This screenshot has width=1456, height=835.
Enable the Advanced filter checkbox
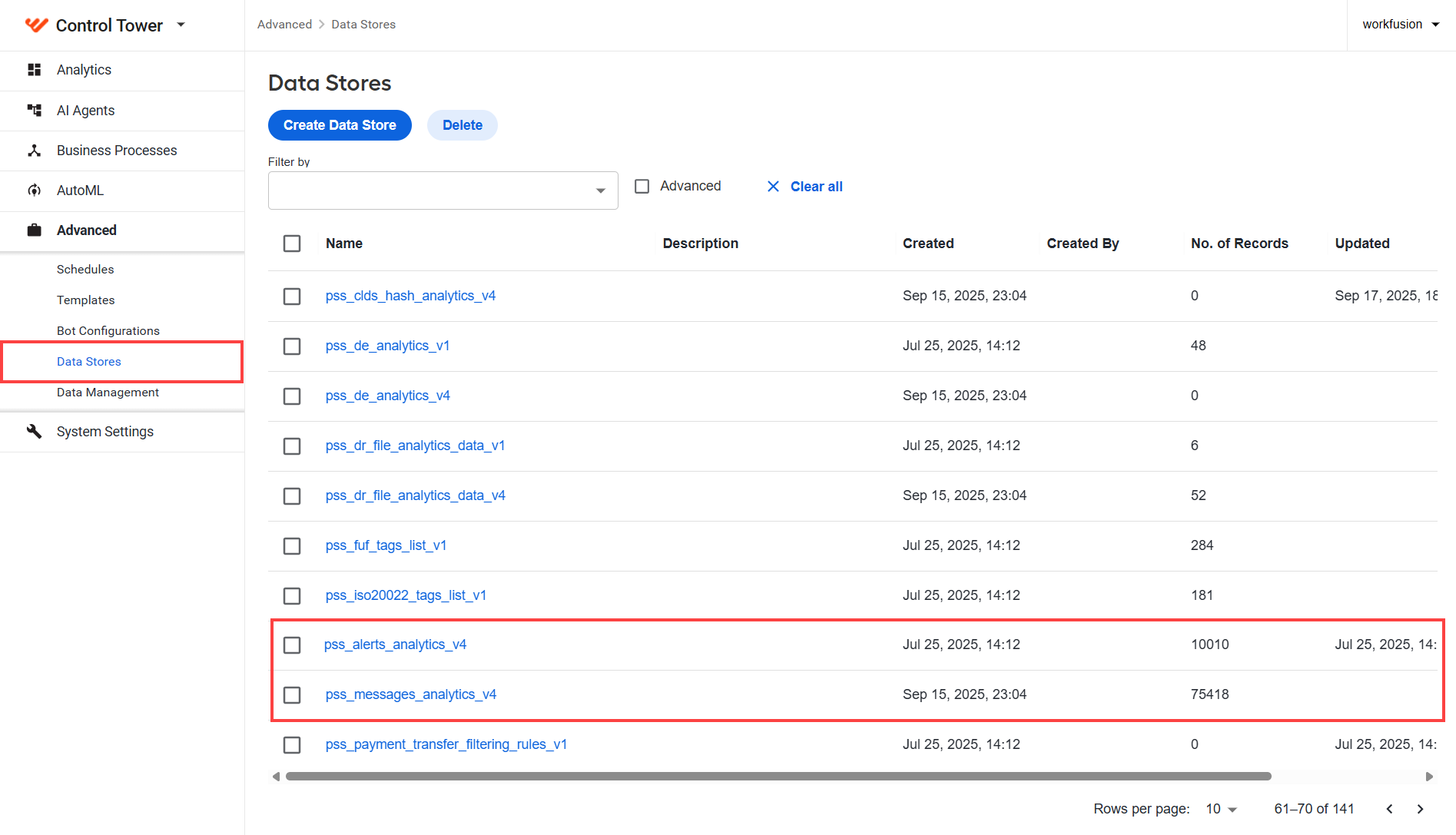642,186
